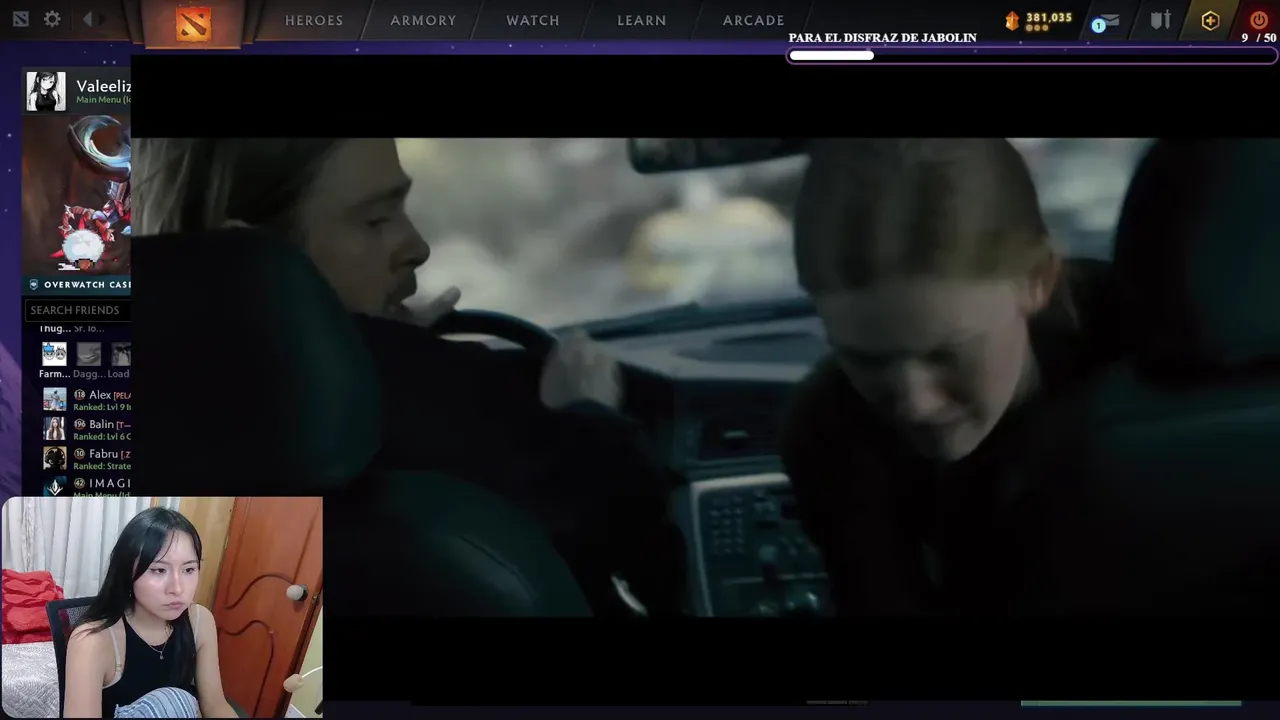The height and width of the screenshot is (720, 1280).
Task: Click Alex's level 18 badge
Action: pos(80,395)
